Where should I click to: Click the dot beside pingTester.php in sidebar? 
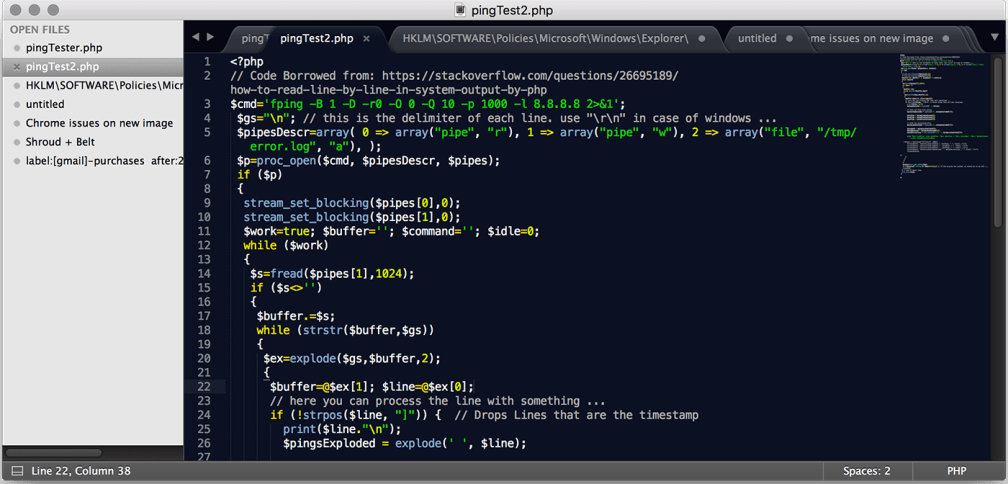[17, 48]
